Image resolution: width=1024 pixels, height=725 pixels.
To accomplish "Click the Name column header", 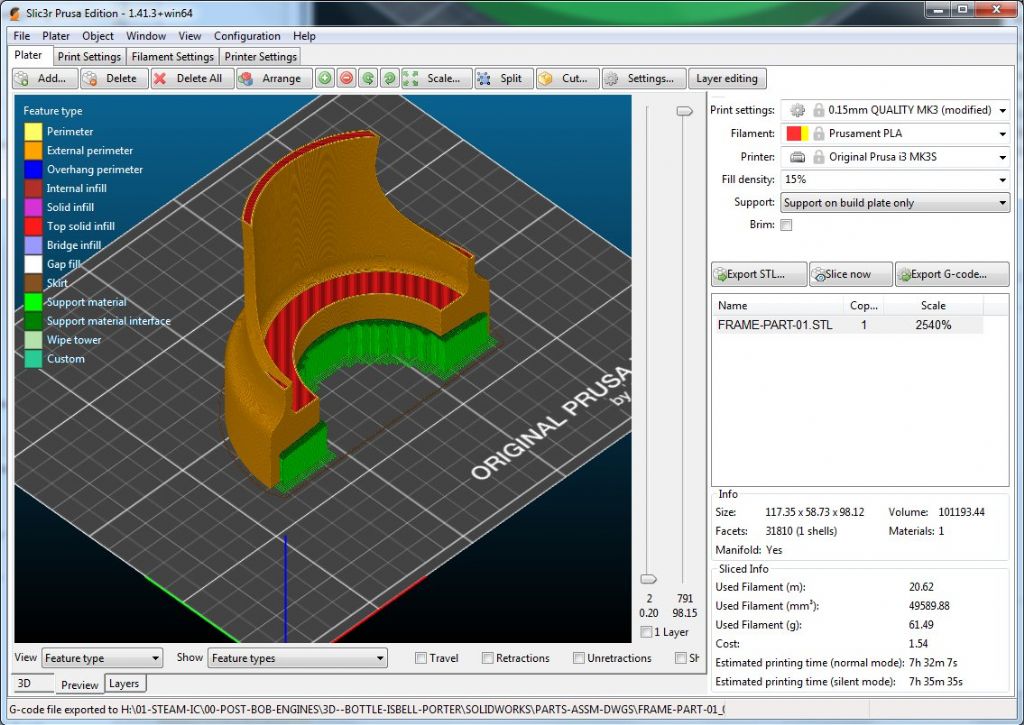I will (x=777, y=305).
